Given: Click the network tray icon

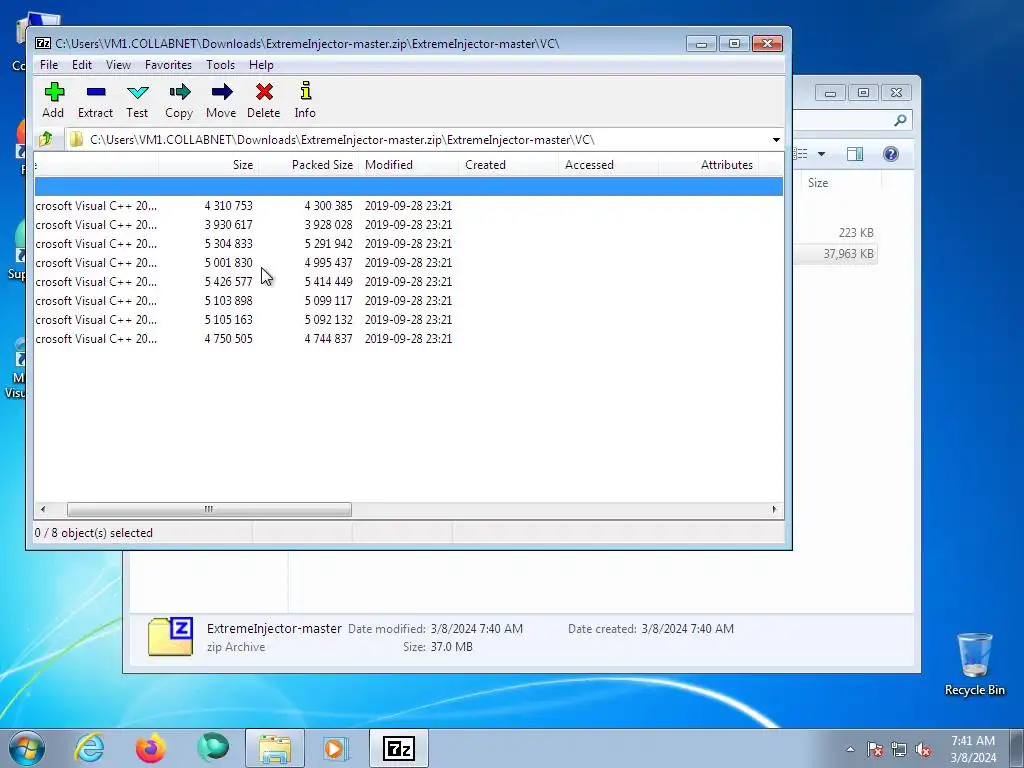Looking at the screenshot, I should pos(899,749).
